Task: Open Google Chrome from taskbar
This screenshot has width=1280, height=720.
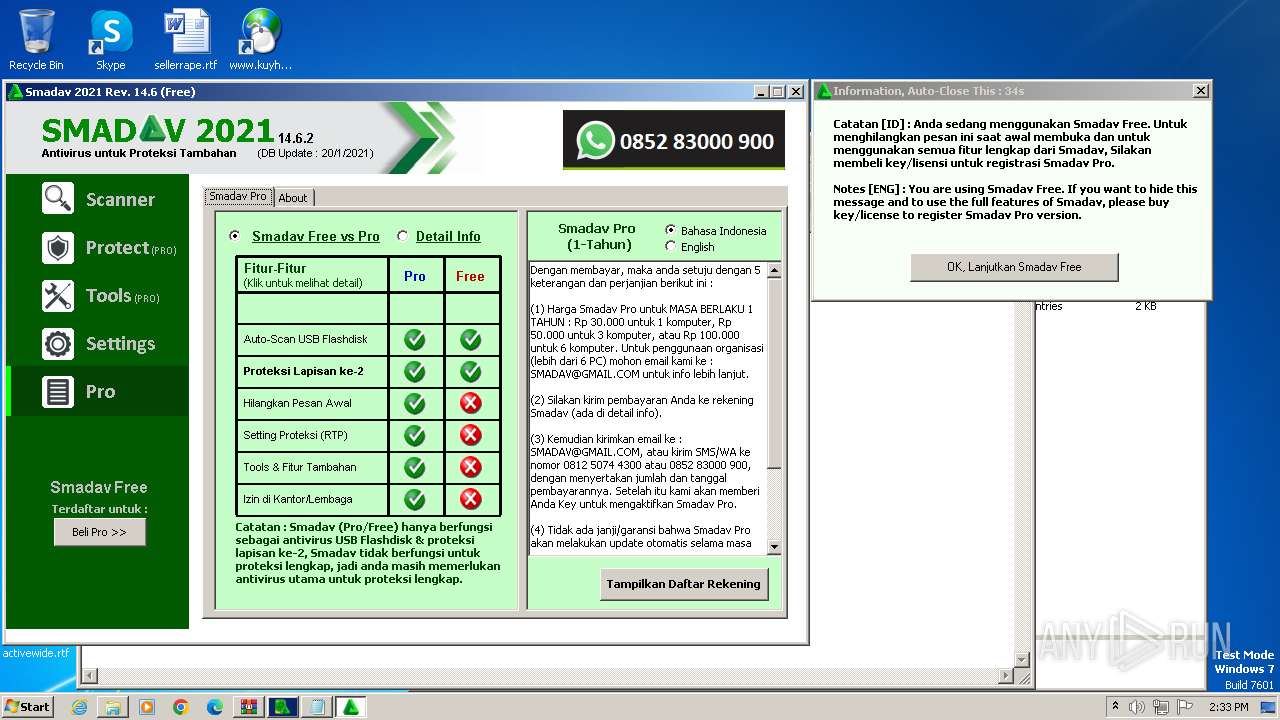Action: (x=181, y=707)
